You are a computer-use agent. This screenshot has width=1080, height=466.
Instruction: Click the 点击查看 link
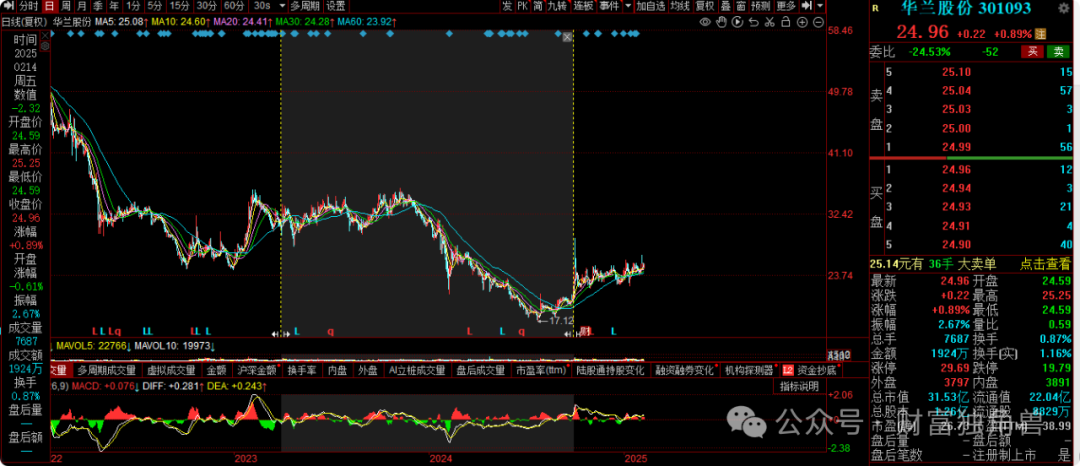[x=1046, y=264]
